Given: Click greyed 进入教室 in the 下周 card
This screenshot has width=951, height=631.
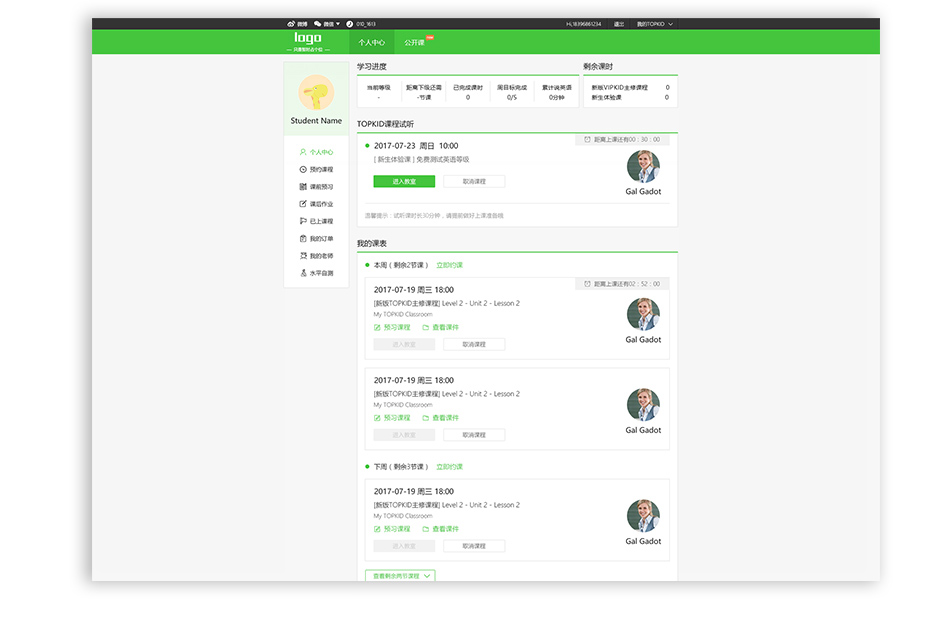Looking at the screenshot, I should (404, 546).
